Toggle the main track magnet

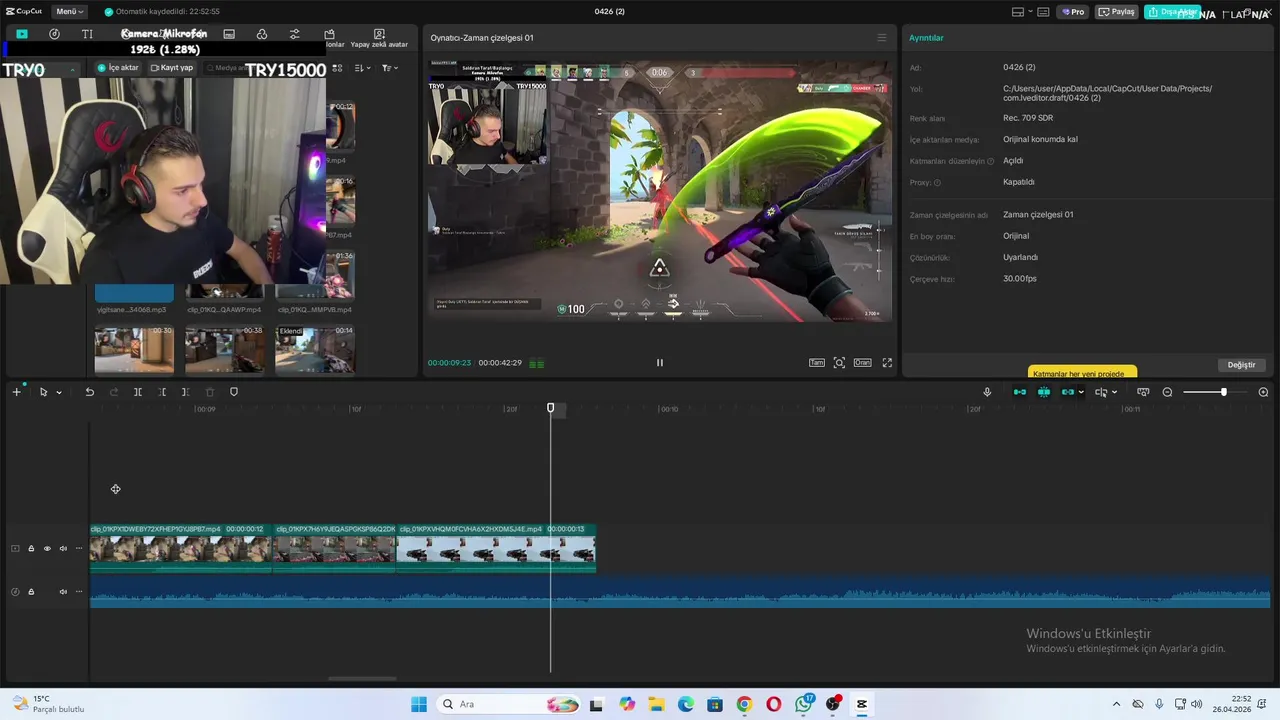click(1020, 392)
